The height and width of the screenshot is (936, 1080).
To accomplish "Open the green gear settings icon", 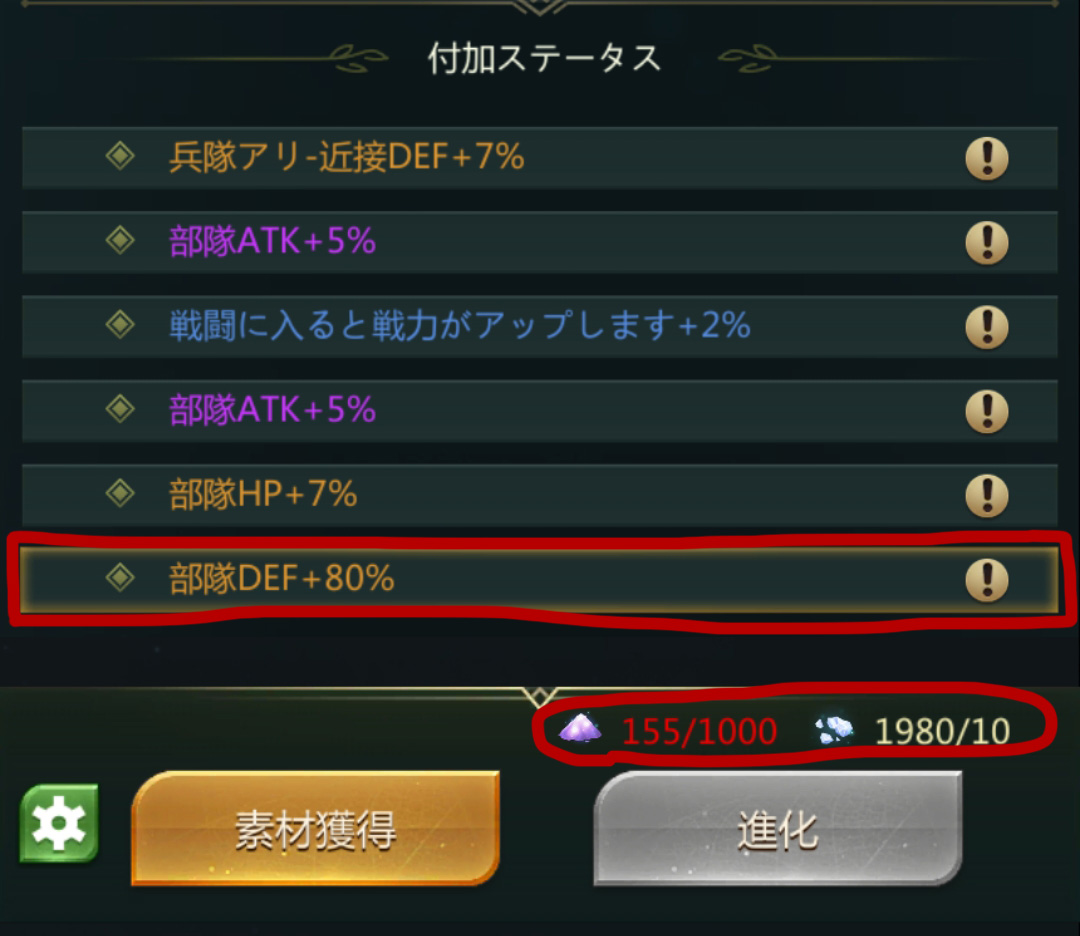I will 59,823.
